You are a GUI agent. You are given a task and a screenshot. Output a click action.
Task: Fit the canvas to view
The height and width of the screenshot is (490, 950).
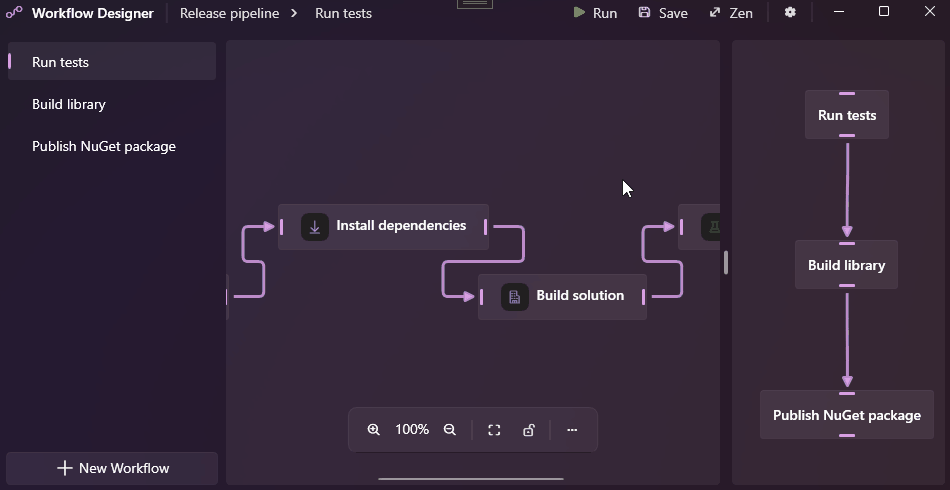pyautogui.click(x=494, y=429)
